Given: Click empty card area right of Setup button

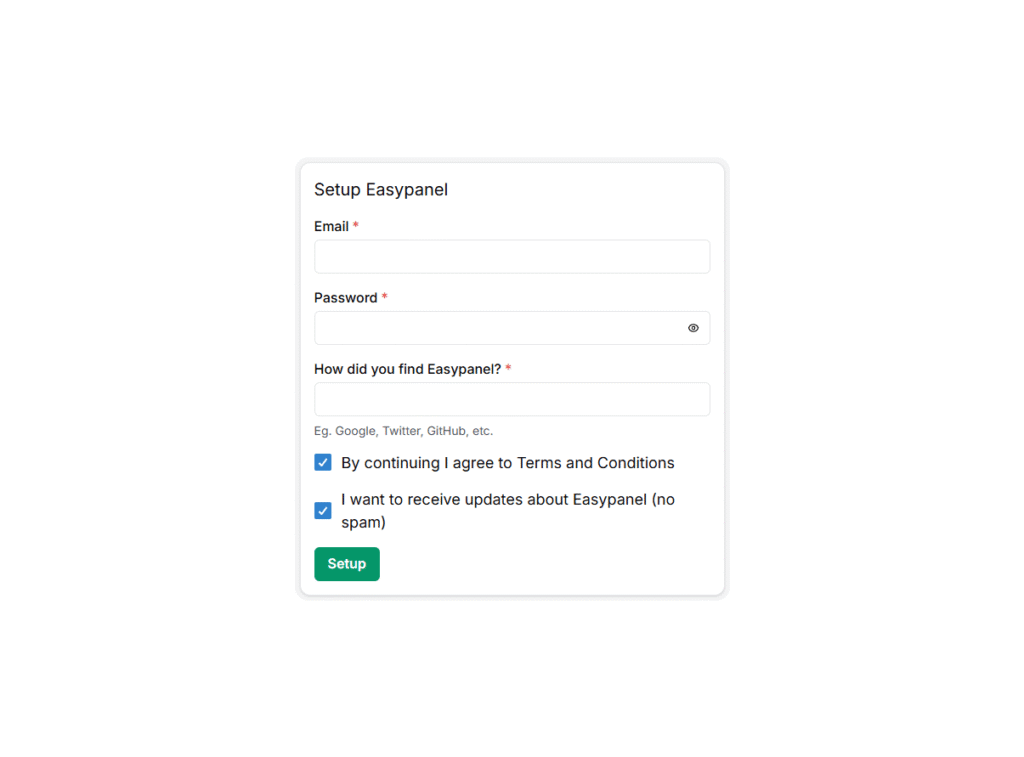Looking at the screenshot, I should (549, 564).
